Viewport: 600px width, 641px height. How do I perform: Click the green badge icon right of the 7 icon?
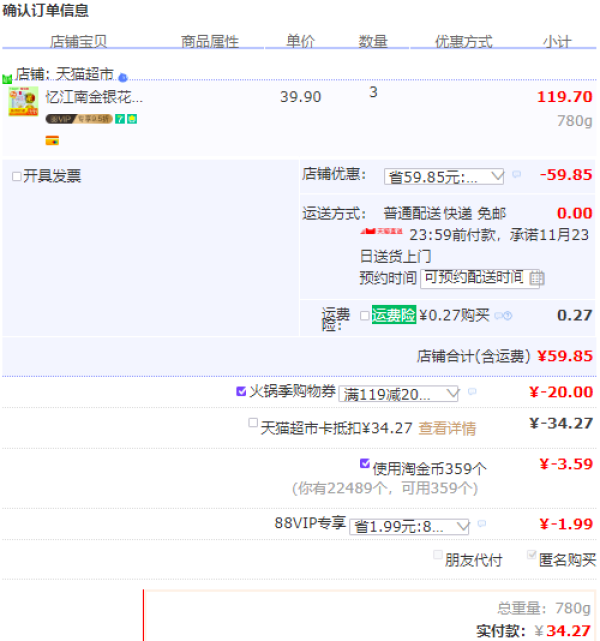[132, 119]
